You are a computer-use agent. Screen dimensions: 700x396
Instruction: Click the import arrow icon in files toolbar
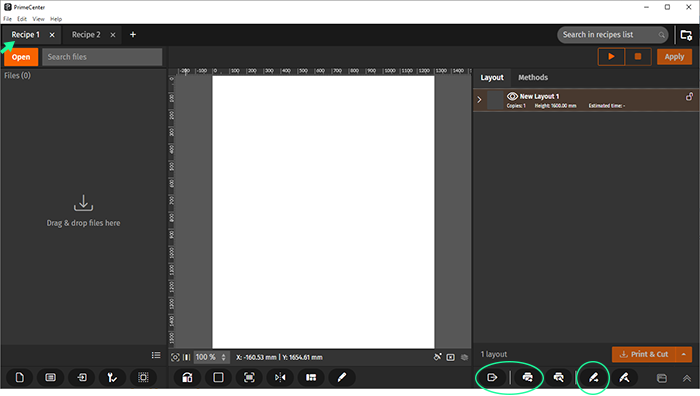click(82, 378)
